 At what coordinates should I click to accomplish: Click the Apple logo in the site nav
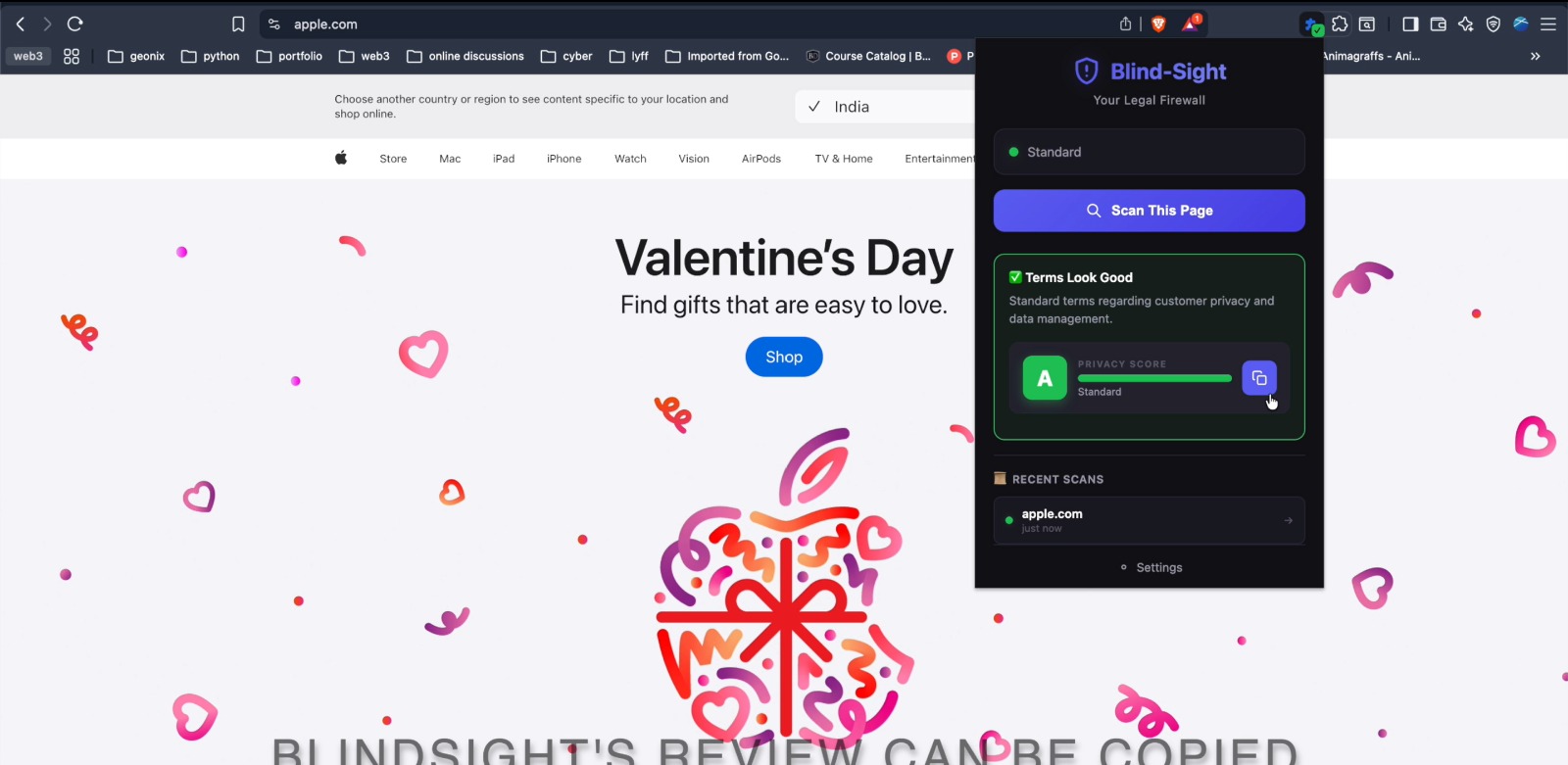point(341,158)
